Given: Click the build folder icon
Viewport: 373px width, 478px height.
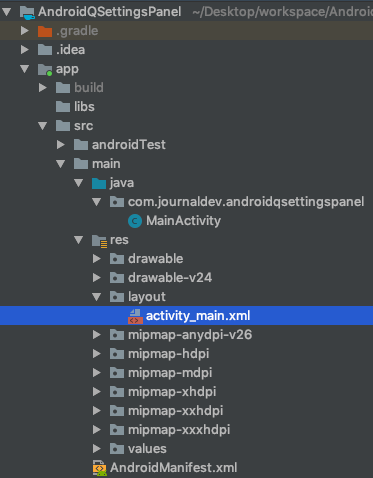Looking at the screenshot, I should (63, 88).
